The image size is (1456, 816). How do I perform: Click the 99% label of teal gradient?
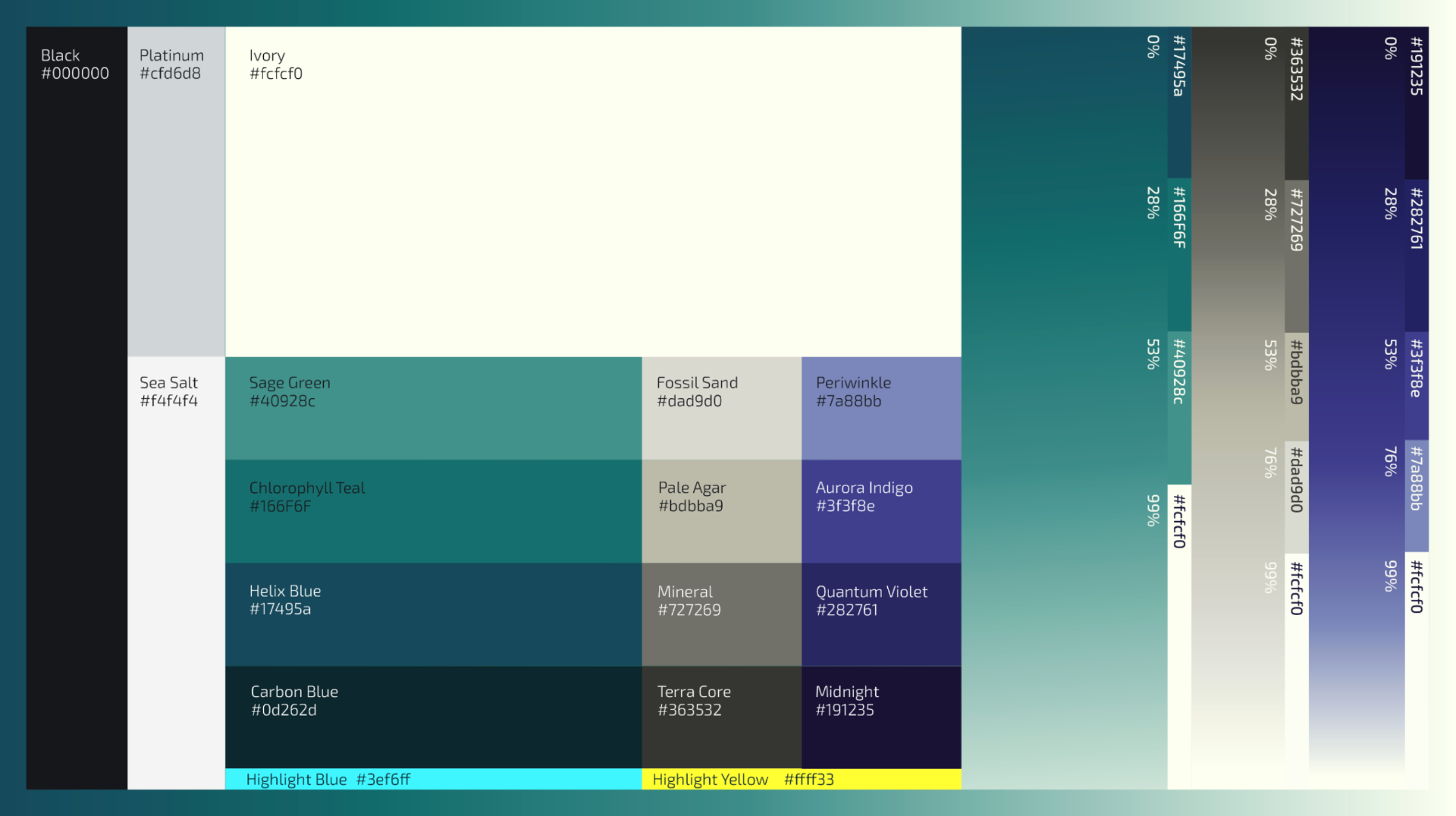[x=1153, y=510]
